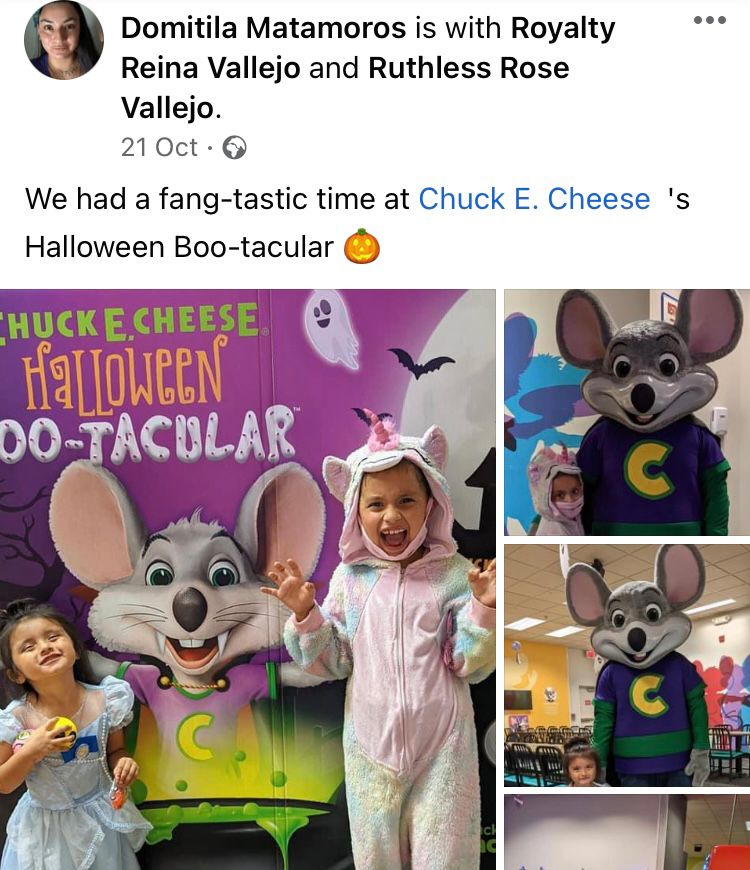The height and width of the screenshot is (870, 750).
Task: Open the three-dots post options menu
Action: coord(710,20)
